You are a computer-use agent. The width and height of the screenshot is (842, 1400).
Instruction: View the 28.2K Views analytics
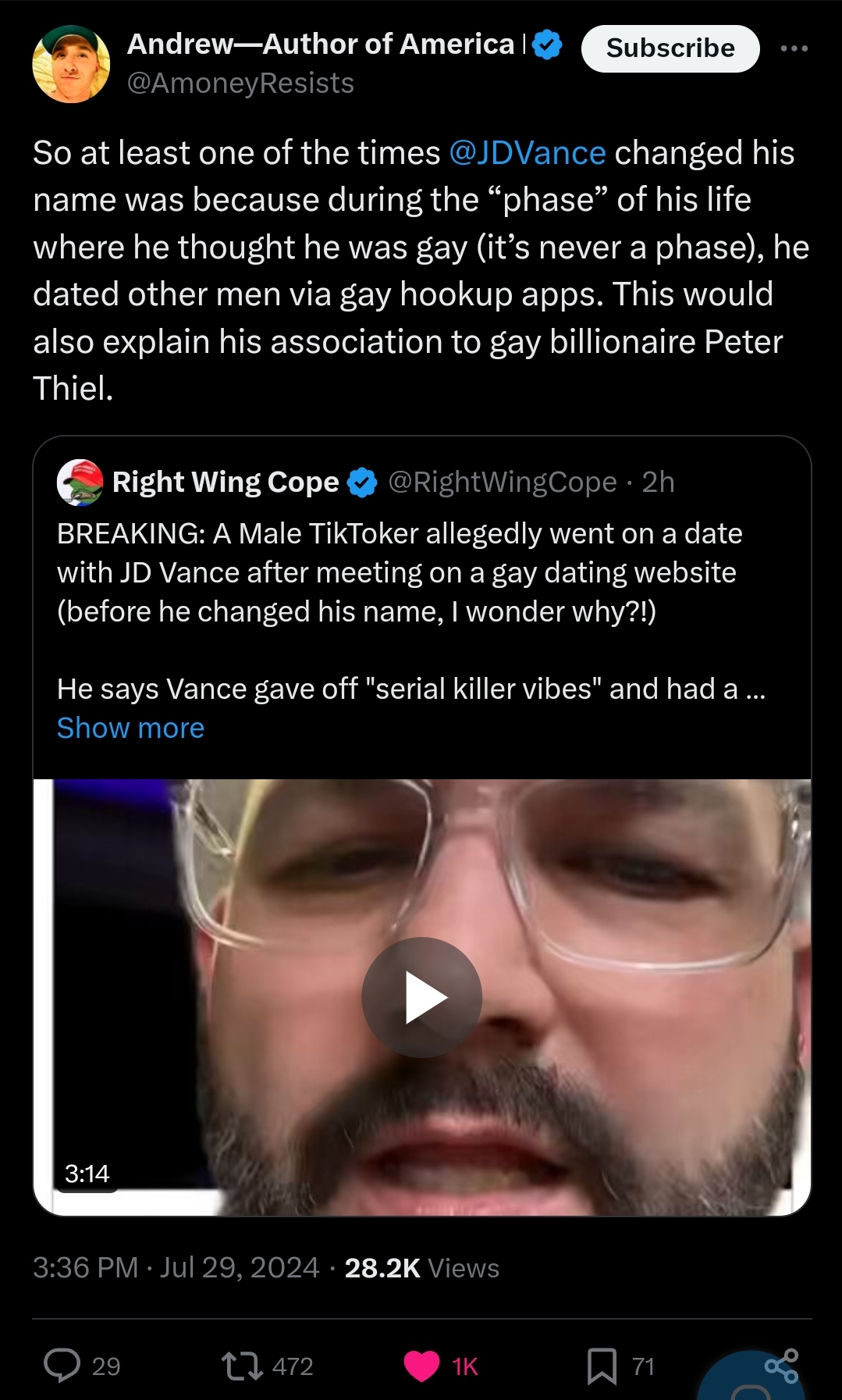(421, 1268)
